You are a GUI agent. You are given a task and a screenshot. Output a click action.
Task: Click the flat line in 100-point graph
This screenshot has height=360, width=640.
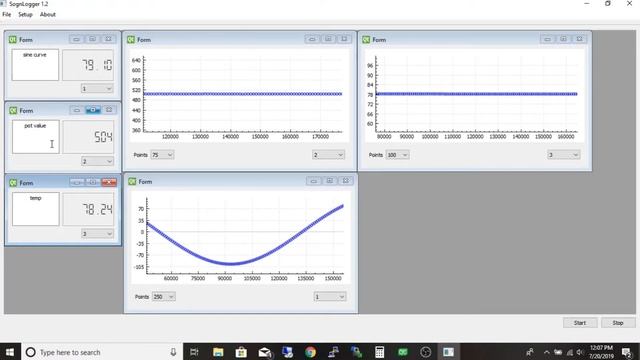click(x=476, y=94)
